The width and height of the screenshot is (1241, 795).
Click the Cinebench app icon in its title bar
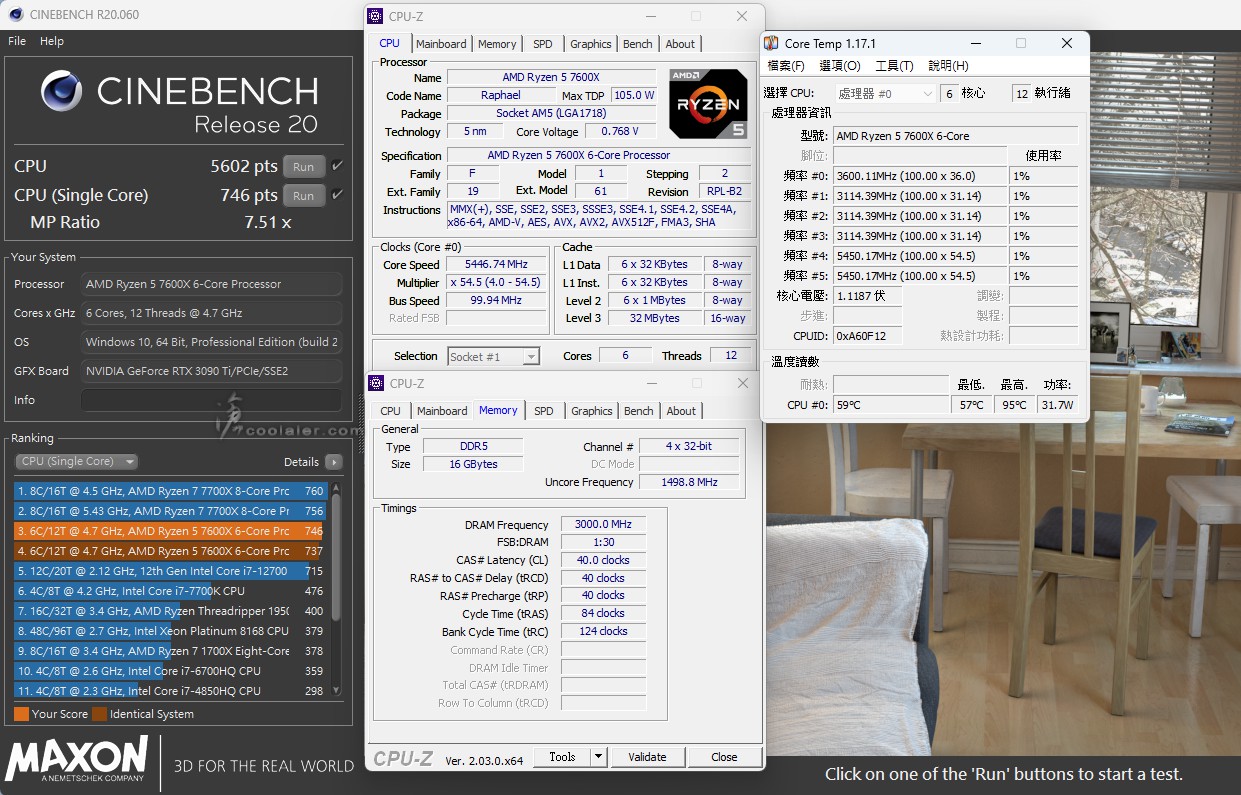point(16,14)
